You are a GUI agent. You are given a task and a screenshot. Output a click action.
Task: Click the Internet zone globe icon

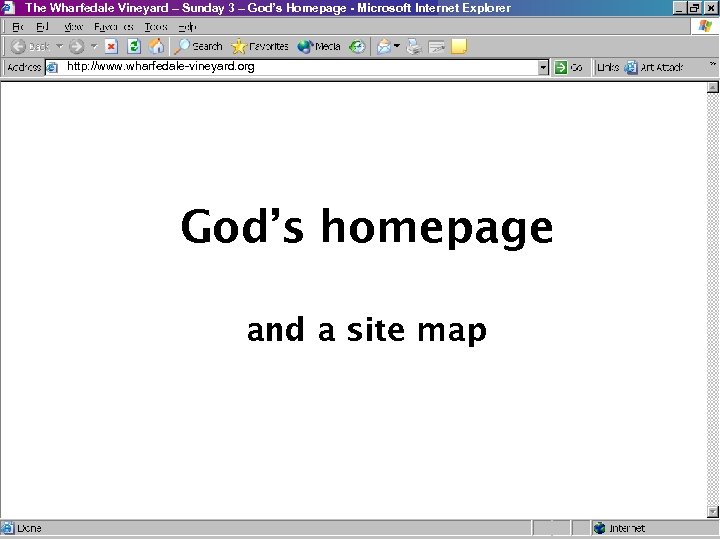pyautogui.click(x=599, y=528)
